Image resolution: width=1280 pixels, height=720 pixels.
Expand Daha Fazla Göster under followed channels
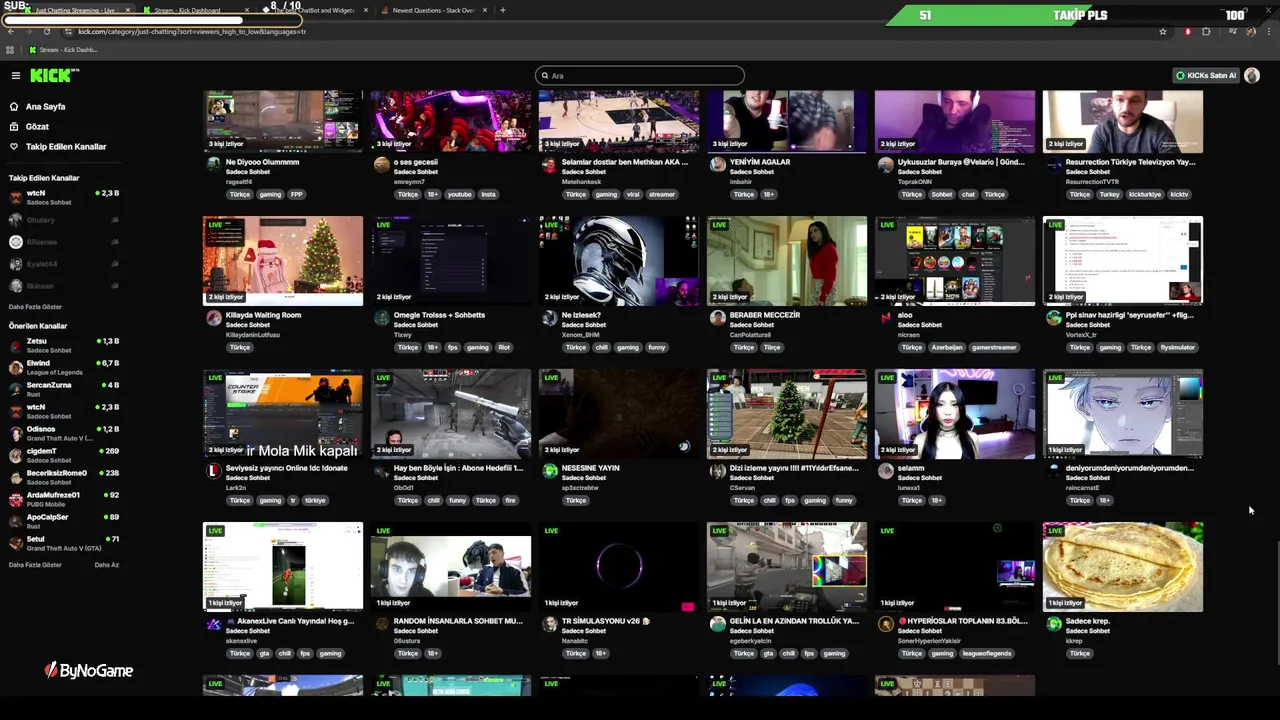pyautogui.click(x=35, y=307)
